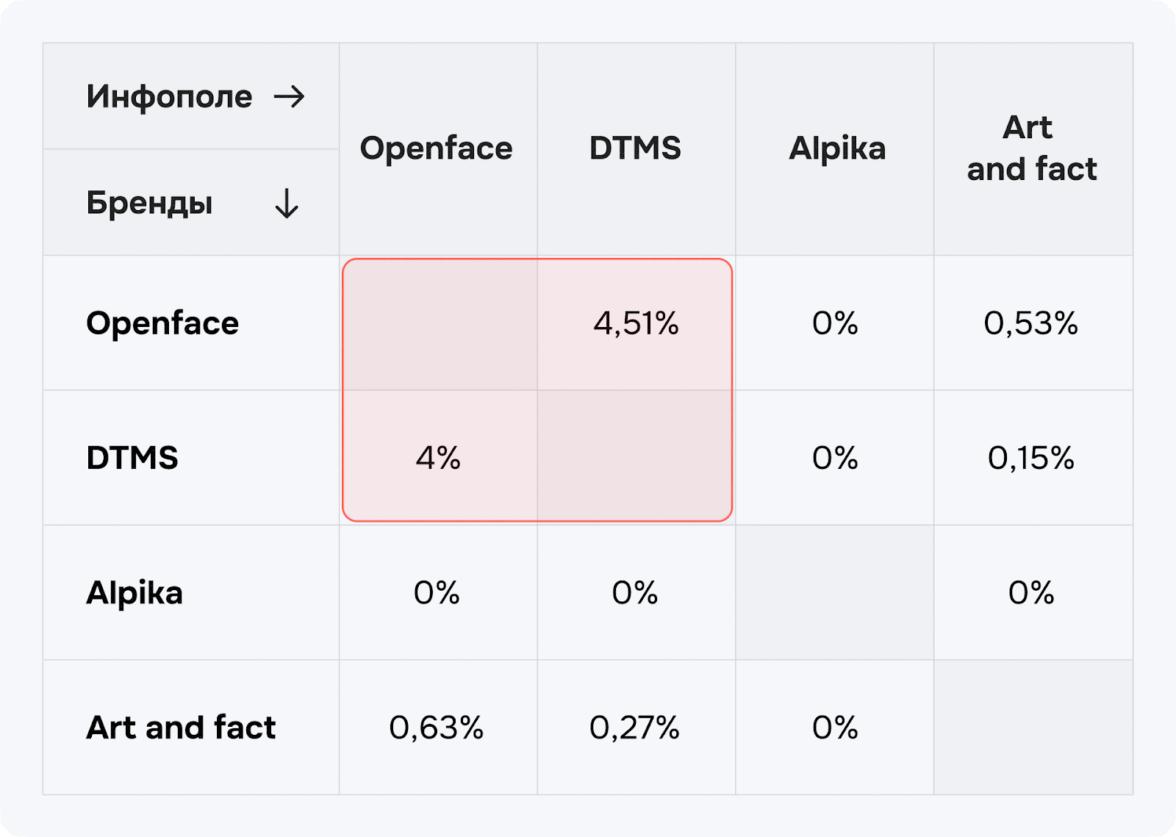Click the 0,27% cell

coord(635,728)
